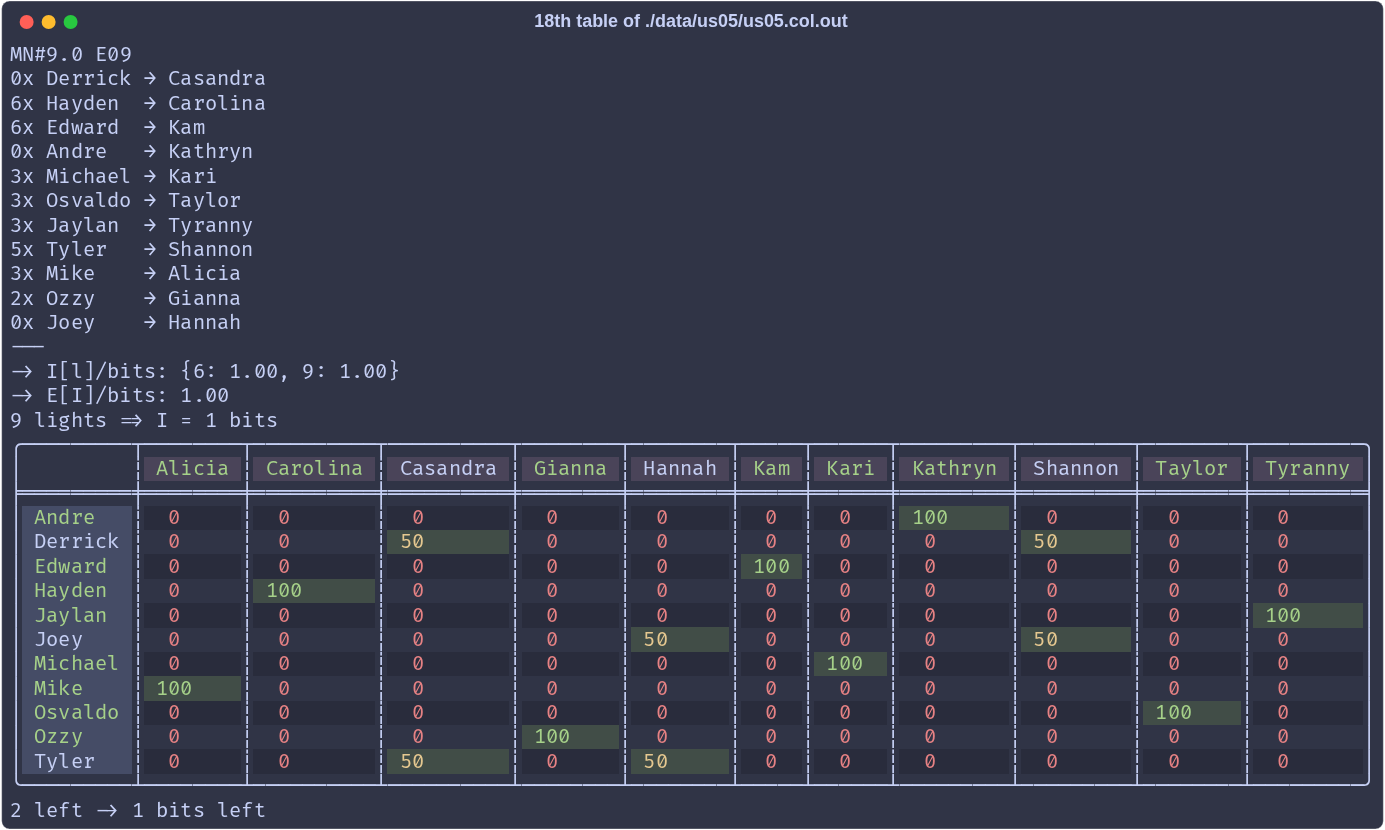Click the Alicia column header
1385x830 pixels.
[192, 468]
